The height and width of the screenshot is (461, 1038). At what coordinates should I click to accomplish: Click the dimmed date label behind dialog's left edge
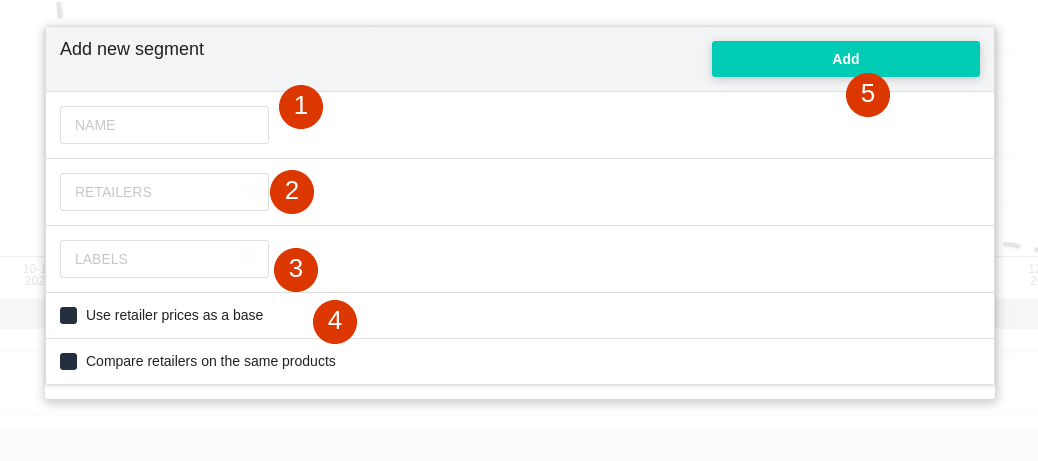(34, 275)
